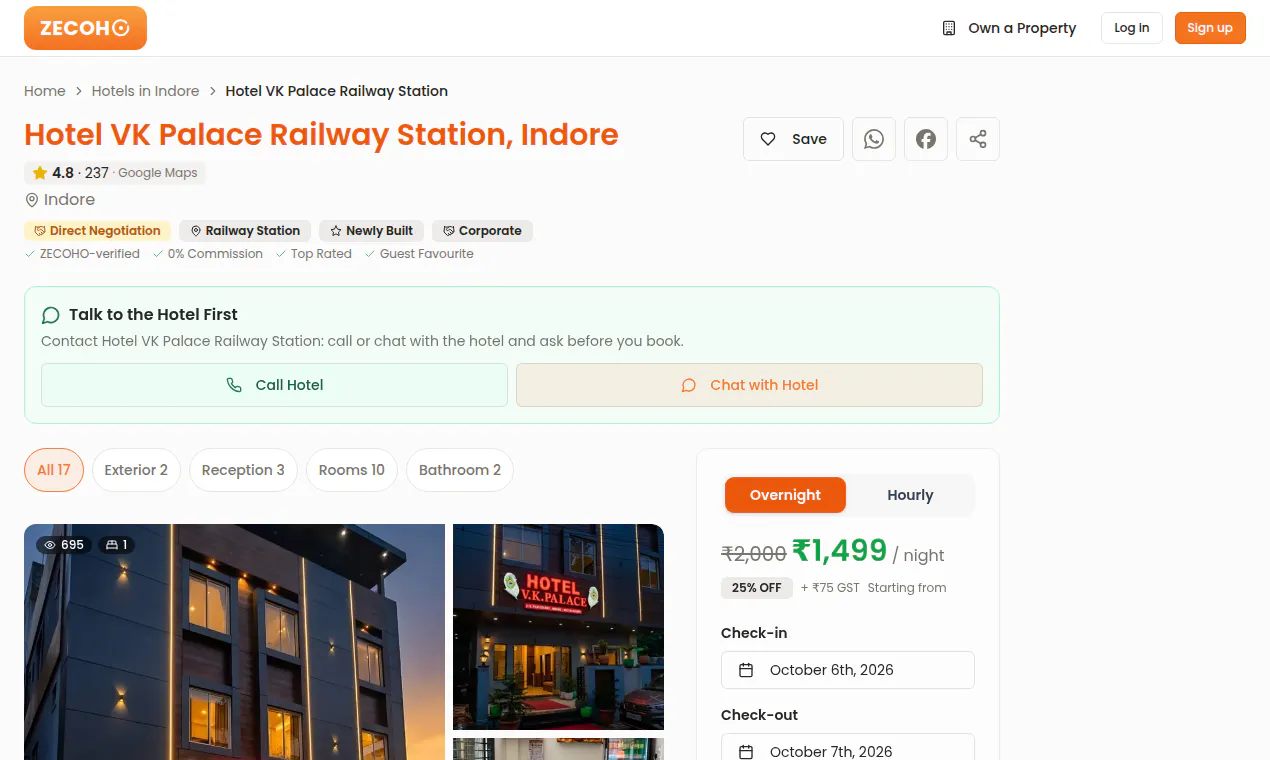Open Hotels in Indore breadcrumb link
The height and width of the screenshot is (760, 1270).
[146, 91]
